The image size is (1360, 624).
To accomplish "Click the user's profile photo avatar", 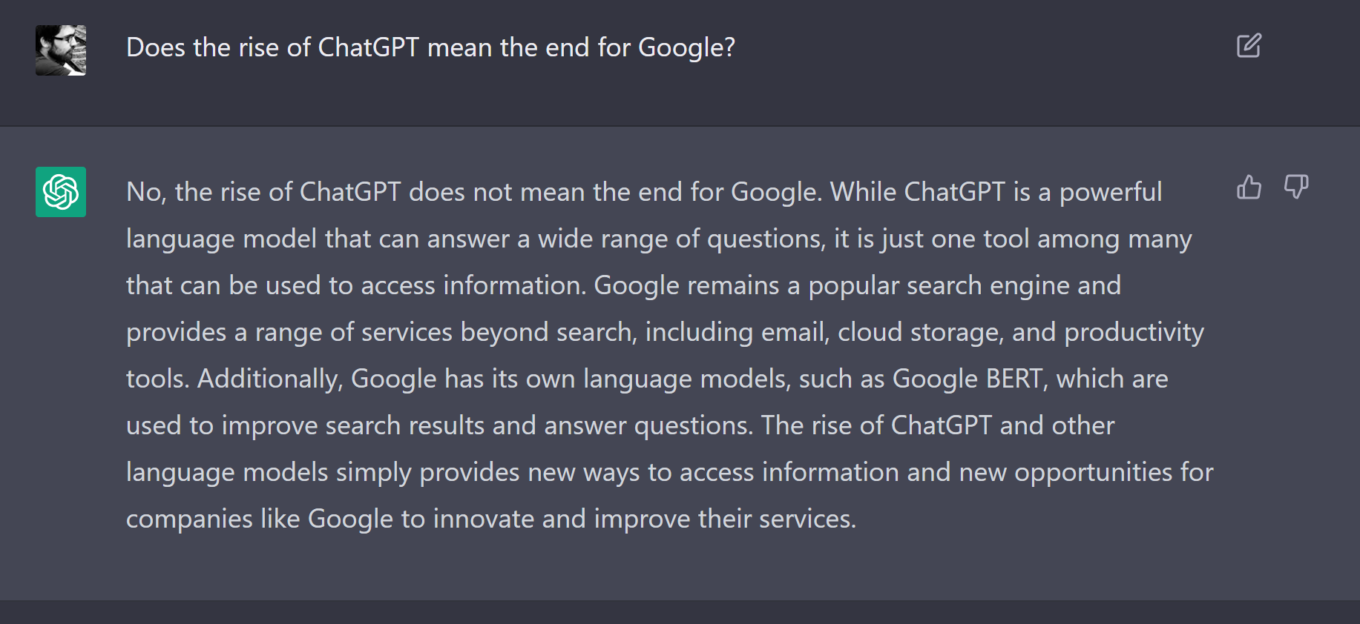I will coord(61,50).
